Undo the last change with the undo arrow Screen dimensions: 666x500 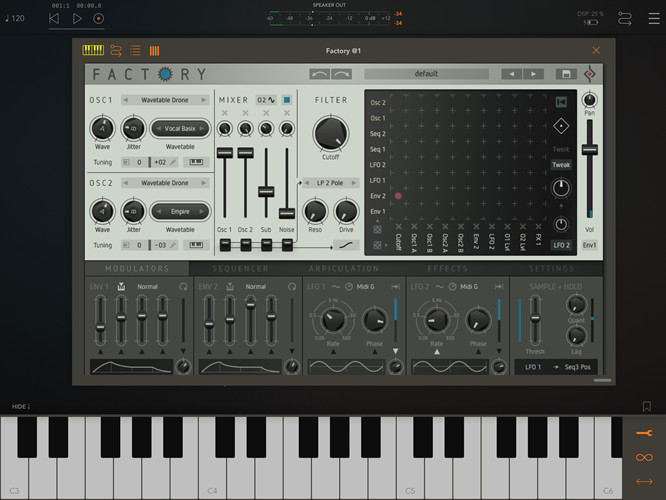click(x=319, y=74)
